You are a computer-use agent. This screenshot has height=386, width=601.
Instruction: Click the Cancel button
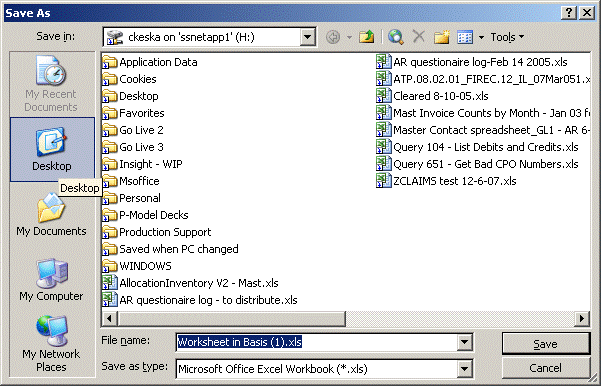(x=545, y=368)
